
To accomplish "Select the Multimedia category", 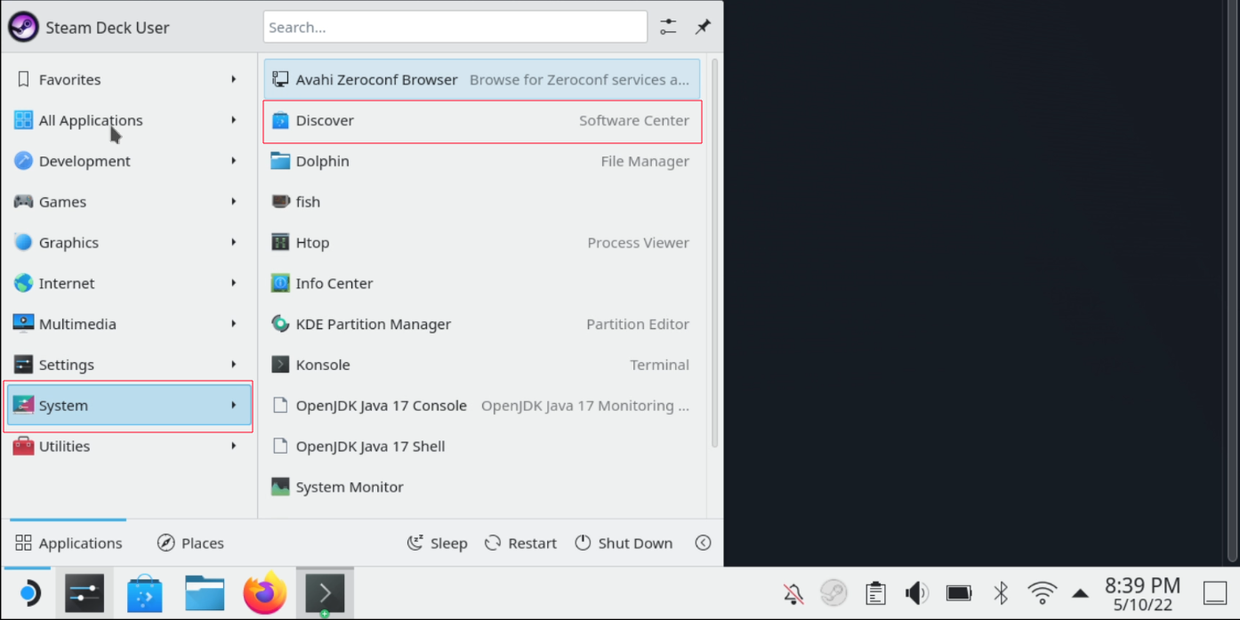I will (128, 325).
